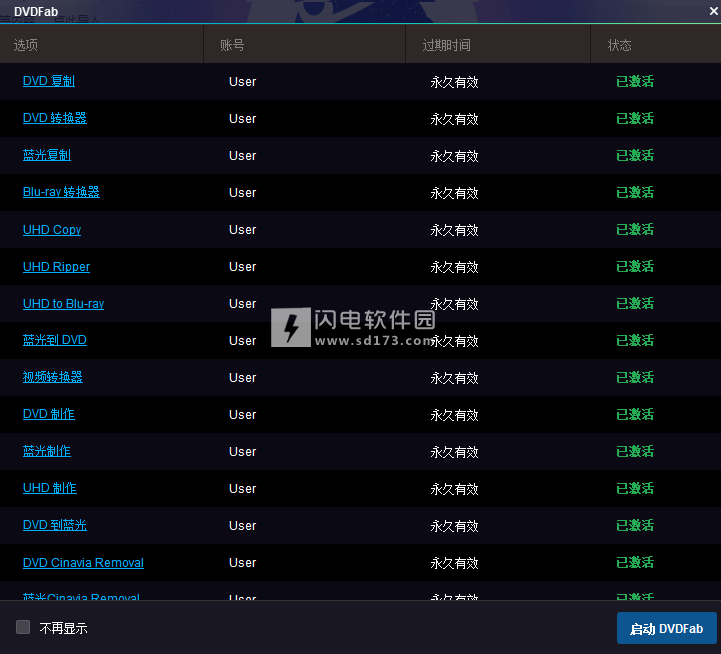Screen dimensions: 721x654
Task: Click 已激活 in the UHD to Blu-ray row
Action: click(x=635, y=303)
